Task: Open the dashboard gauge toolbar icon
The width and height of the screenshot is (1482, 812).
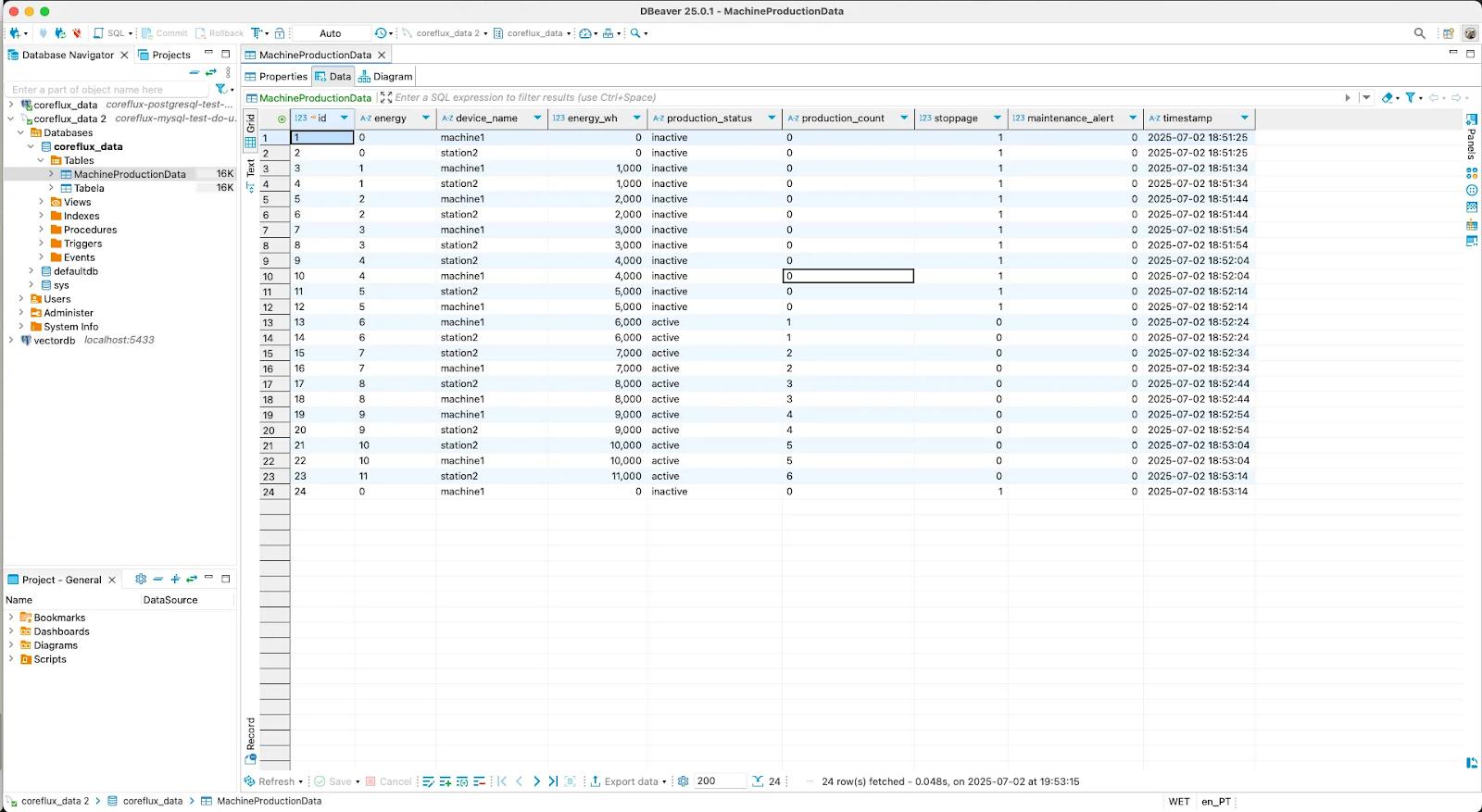Action: pos(585,33)
